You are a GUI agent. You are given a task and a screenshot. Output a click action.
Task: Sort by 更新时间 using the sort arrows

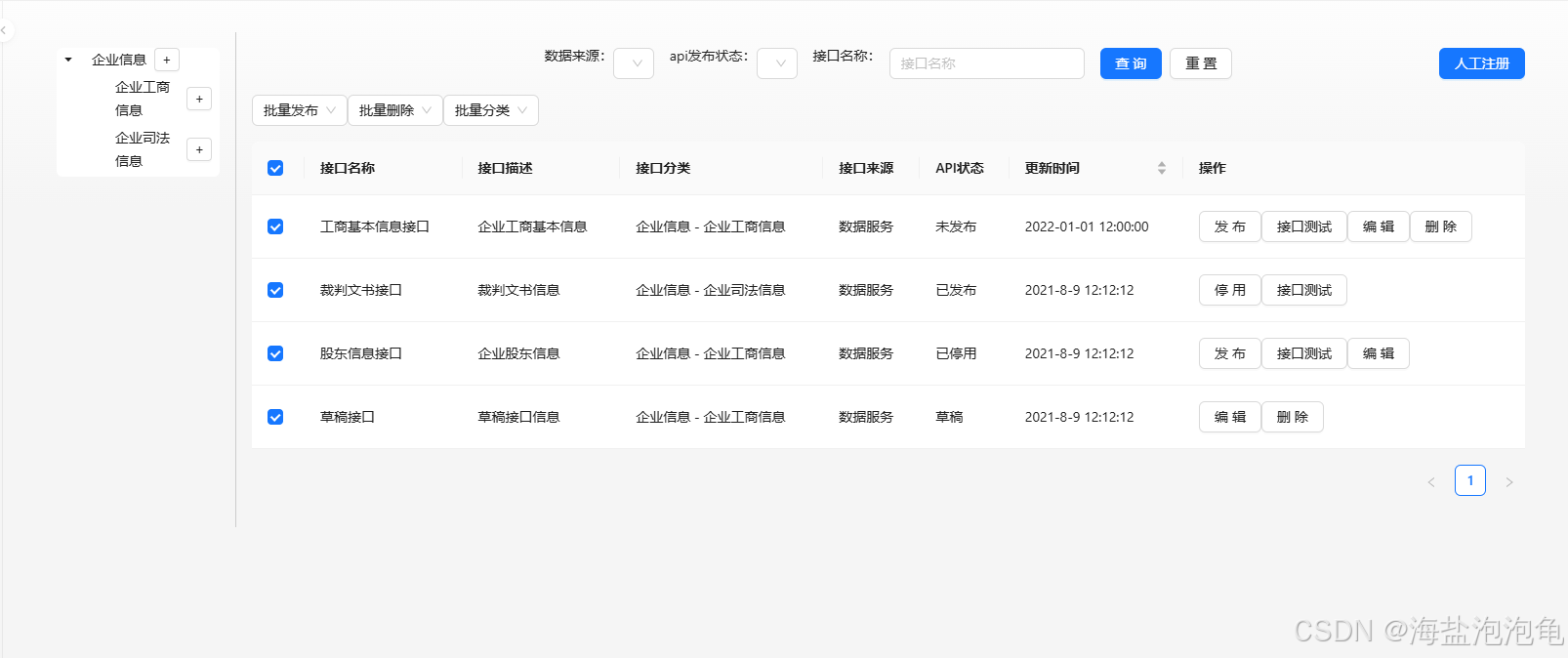tap(1162, 168)
